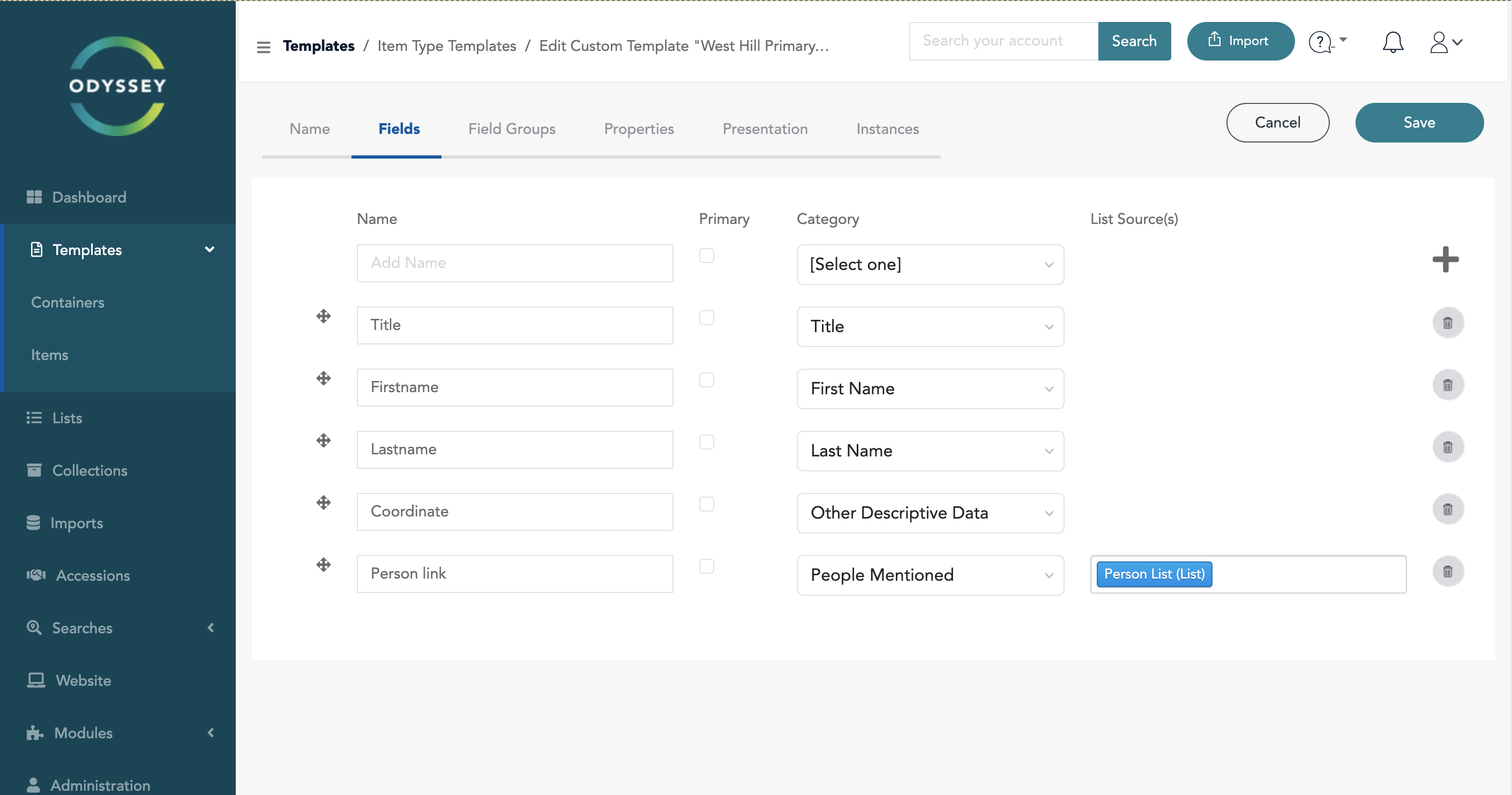Image resolution: width=1512 pixels, height=795 pixels.
Task: Click trash icon for Person link row
Action: 1447,572
